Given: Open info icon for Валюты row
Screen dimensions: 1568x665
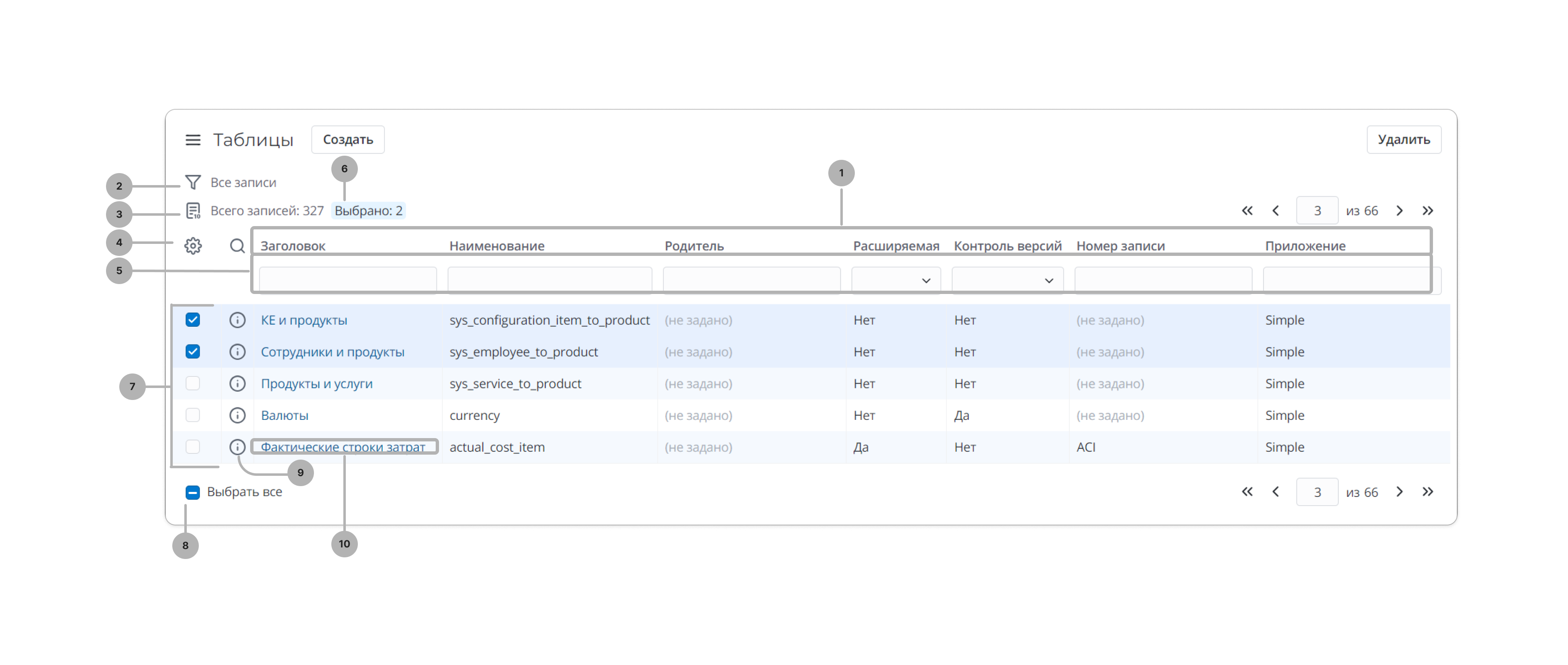Looking at the screenshot, I should click(237, 415).
